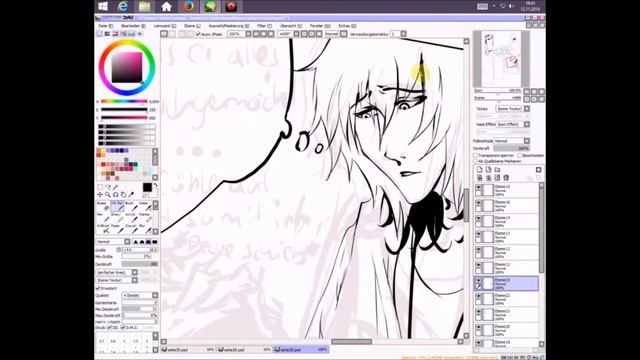Screen dimensions: 640x360
Task: Select the eyedropper color picker tool
Action: [x=131, y=195]
